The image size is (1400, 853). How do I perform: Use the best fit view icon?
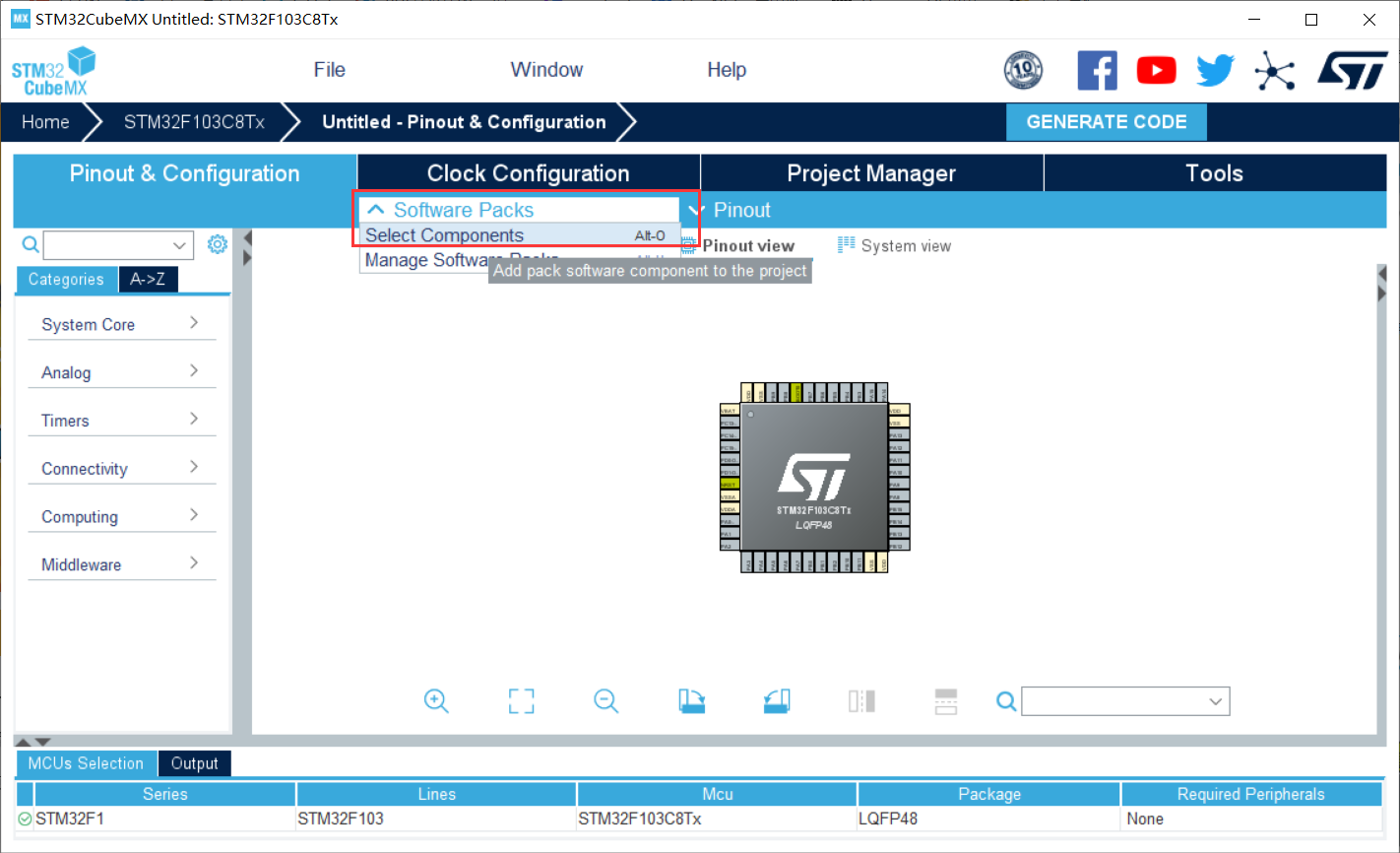(x=521, y=700)
